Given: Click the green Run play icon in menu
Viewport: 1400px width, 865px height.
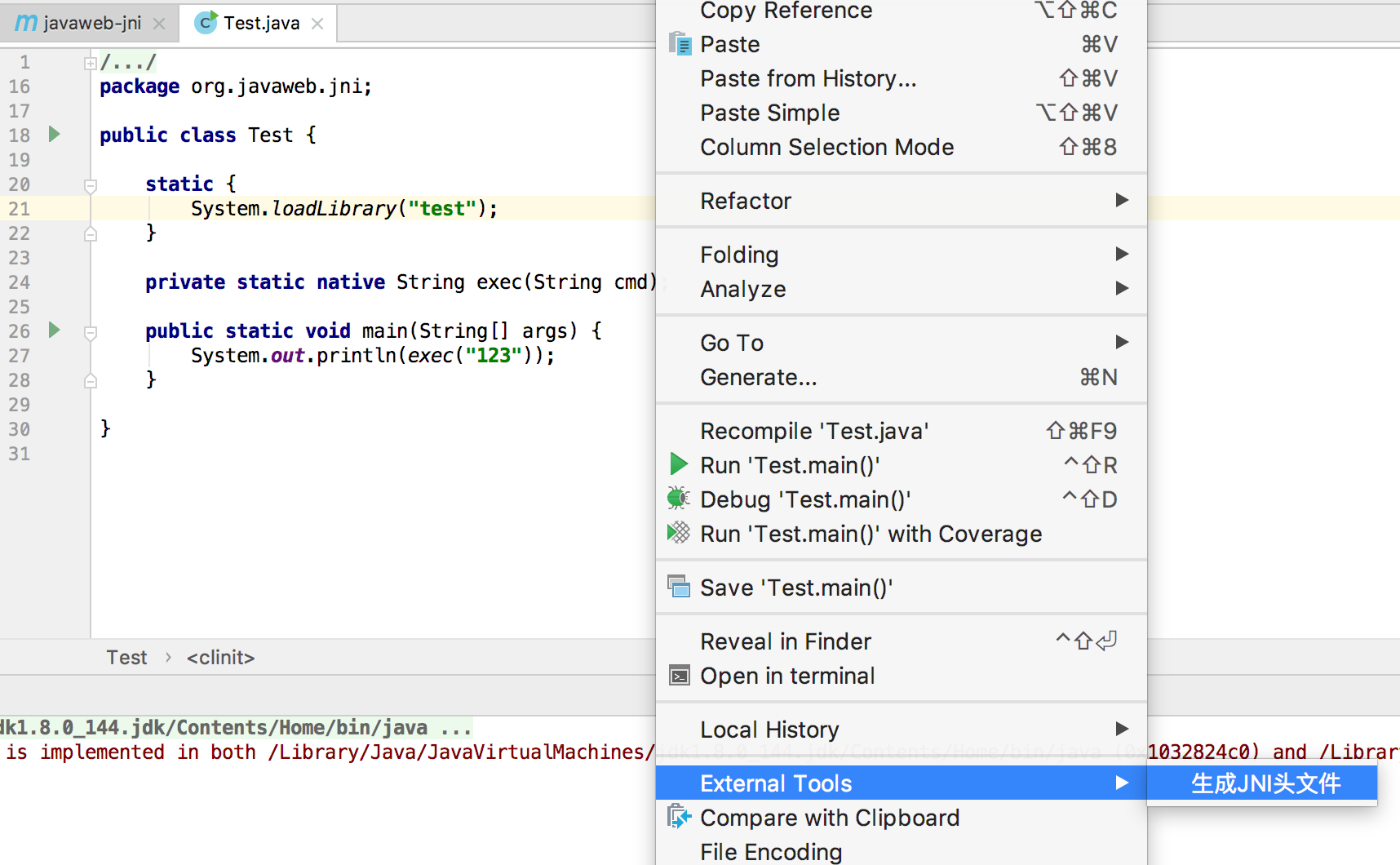Looking at the screenshot, I should pos(679,464).
